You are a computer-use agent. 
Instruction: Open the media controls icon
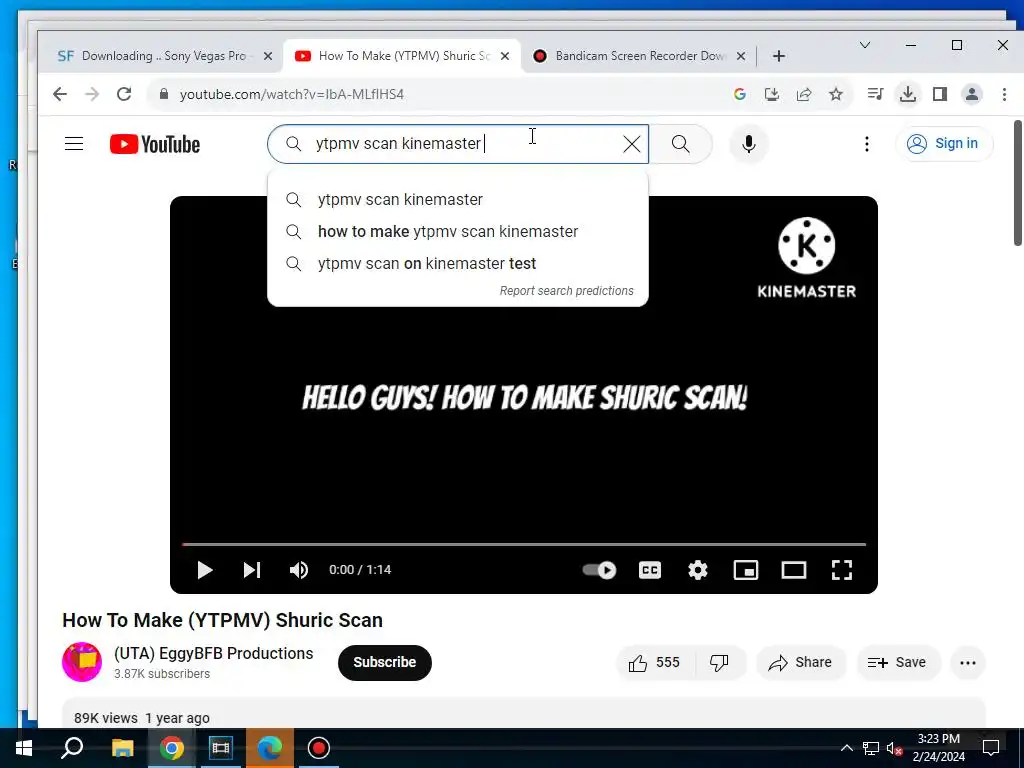pyautogui.click(x=875, y=95)
